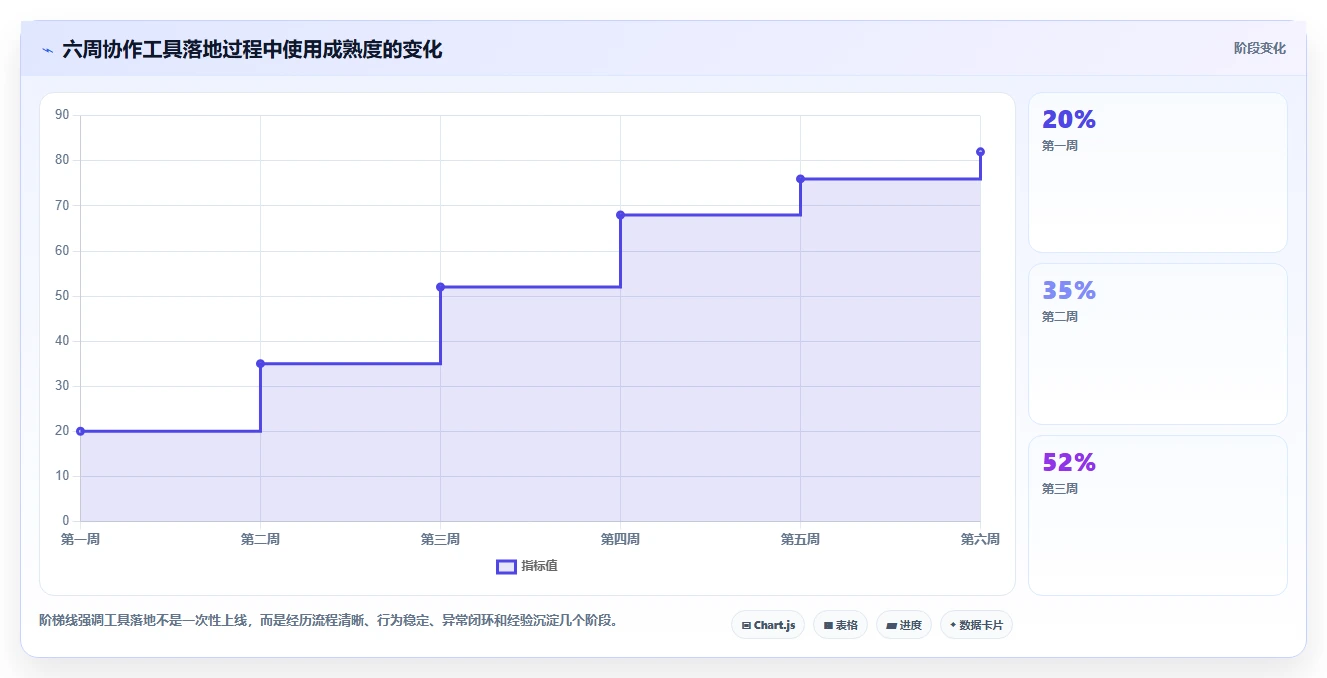
Task: Click the data point at 68 for 第四周
Action: [x=620, y=215]
